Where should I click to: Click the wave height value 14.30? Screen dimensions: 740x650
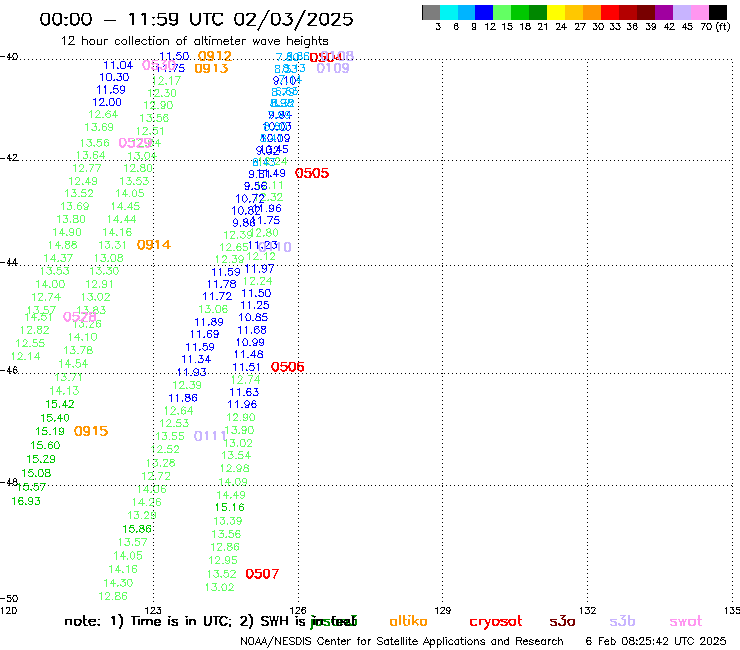(x=118, y=583)
